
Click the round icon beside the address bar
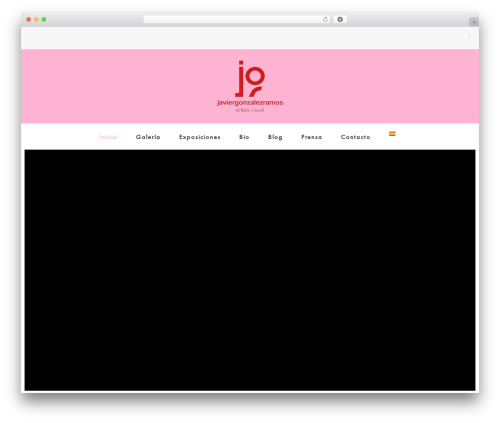[x=340, y=20]
